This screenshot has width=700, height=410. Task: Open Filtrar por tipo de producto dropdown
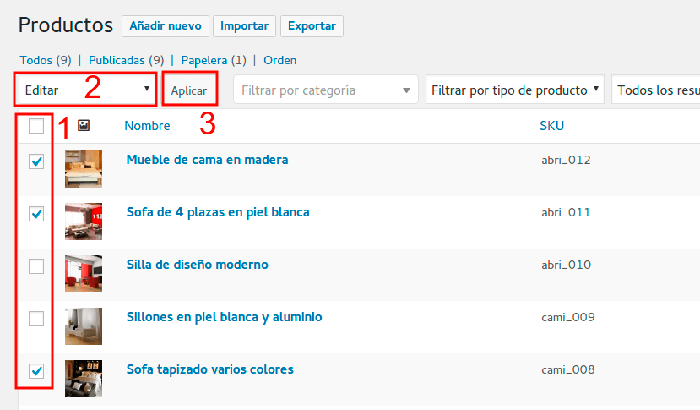tap(515, 89)
